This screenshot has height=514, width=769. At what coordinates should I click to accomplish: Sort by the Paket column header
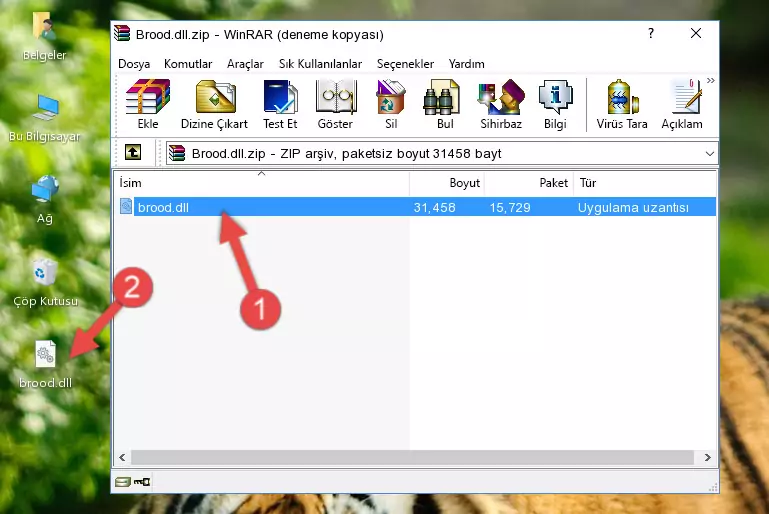[x=529, y=182]
